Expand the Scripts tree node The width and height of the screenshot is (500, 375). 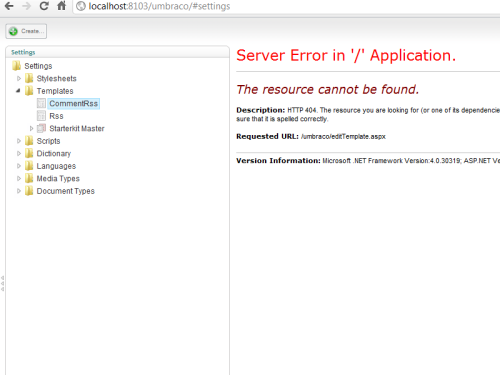point(19,141)
